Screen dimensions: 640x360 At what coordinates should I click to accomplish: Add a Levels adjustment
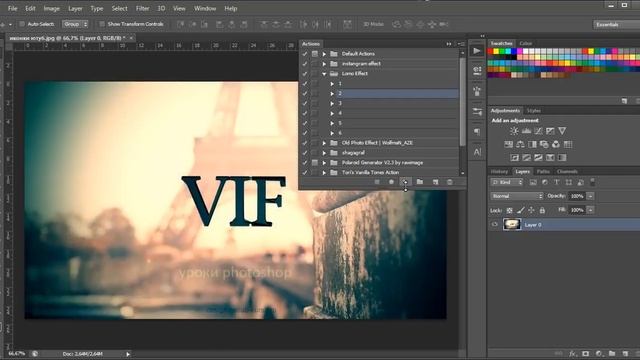coord(527,131)
